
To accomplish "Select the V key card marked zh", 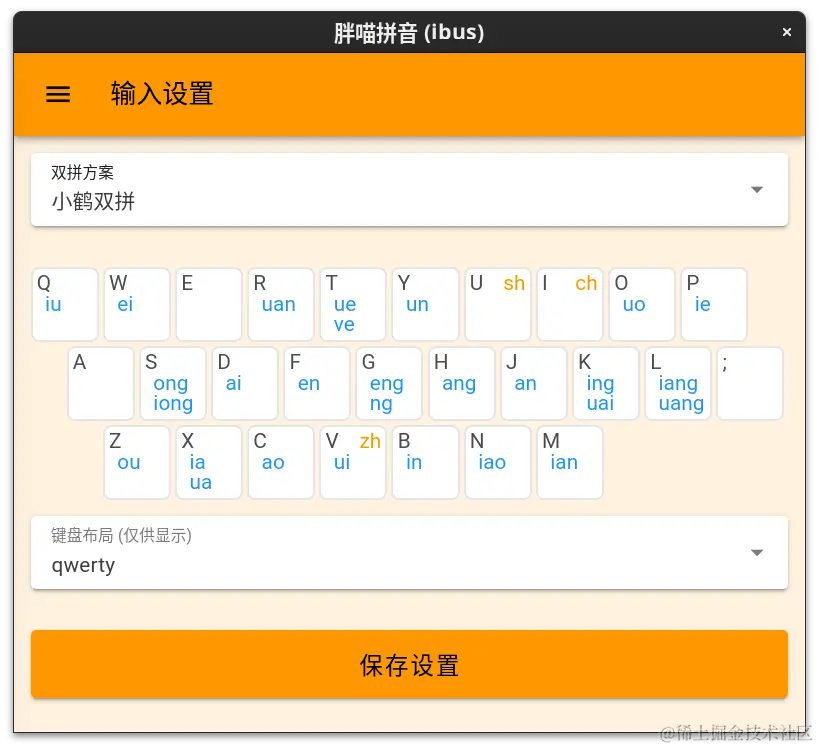I will tap(353, 462).
